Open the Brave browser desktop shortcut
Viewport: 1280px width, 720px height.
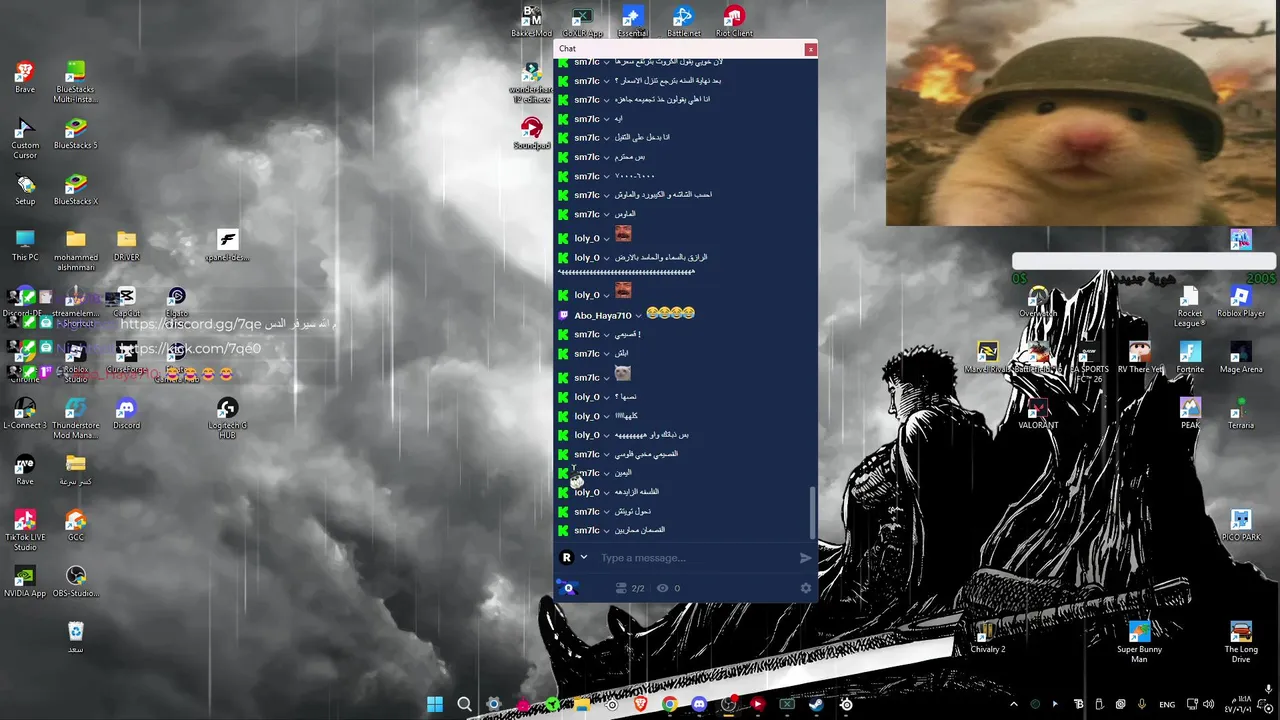[x=25, y=77]
